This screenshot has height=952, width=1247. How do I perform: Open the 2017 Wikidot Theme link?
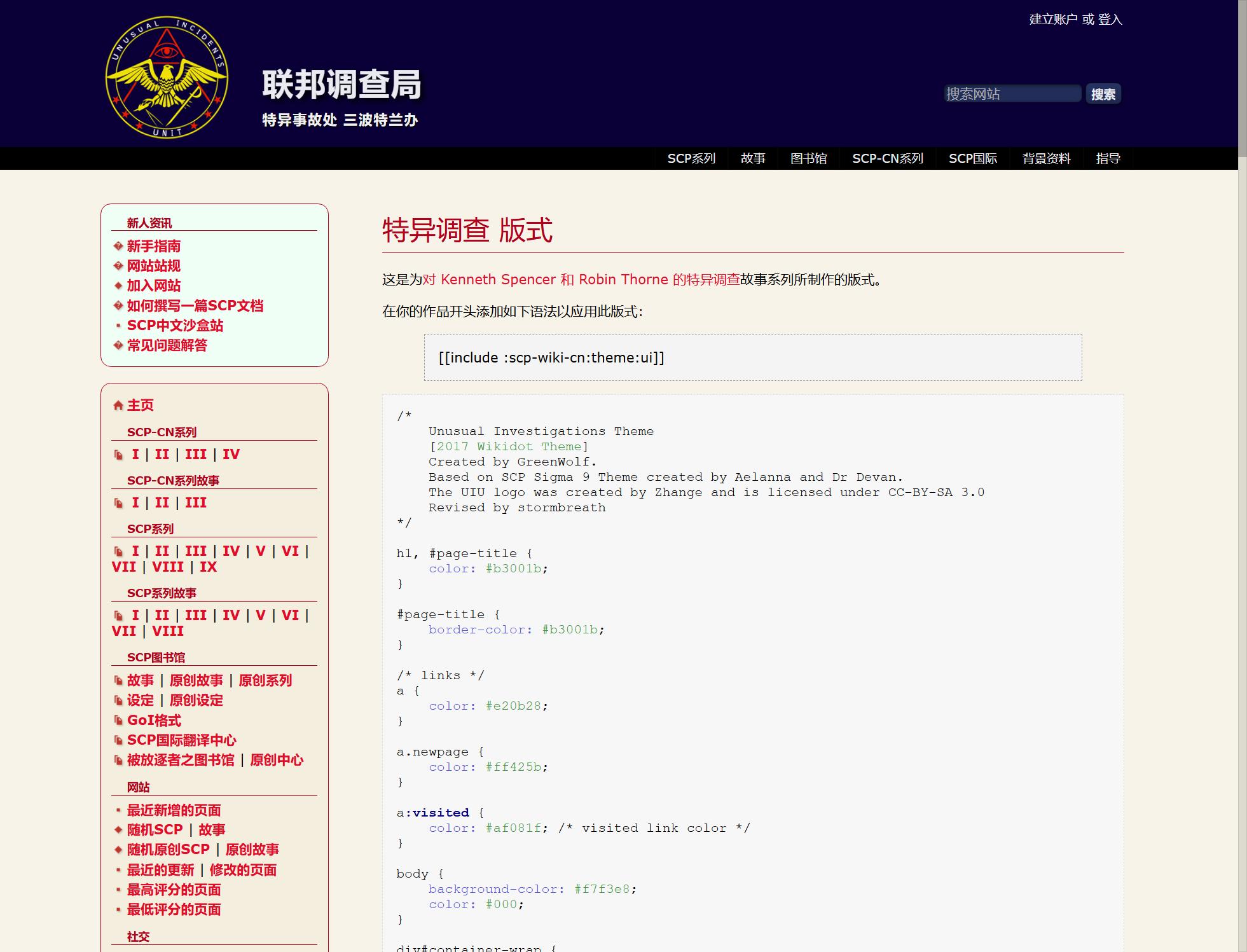coord(509,446)
